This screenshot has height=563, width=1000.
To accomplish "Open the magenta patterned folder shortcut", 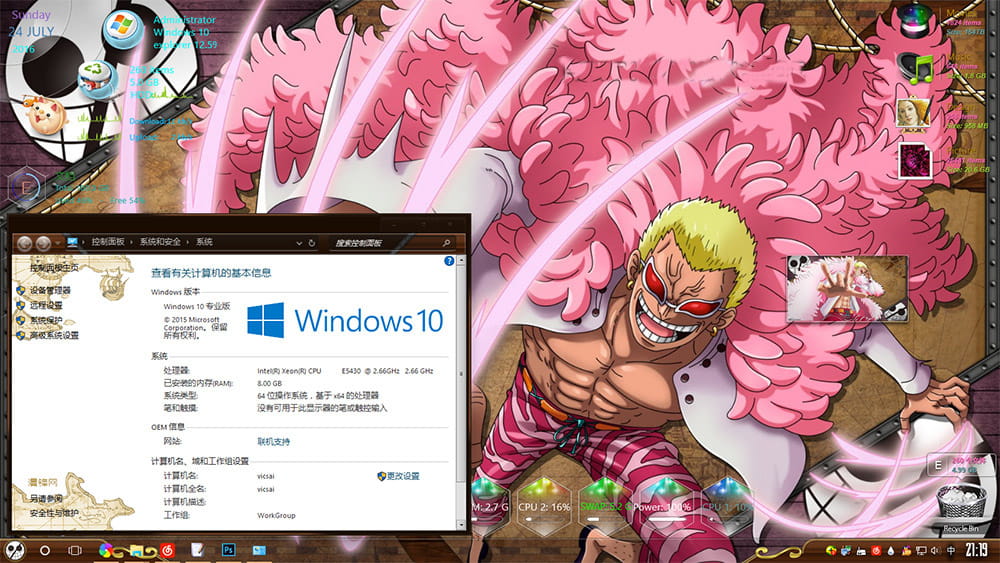I will (x=915, y=159).
